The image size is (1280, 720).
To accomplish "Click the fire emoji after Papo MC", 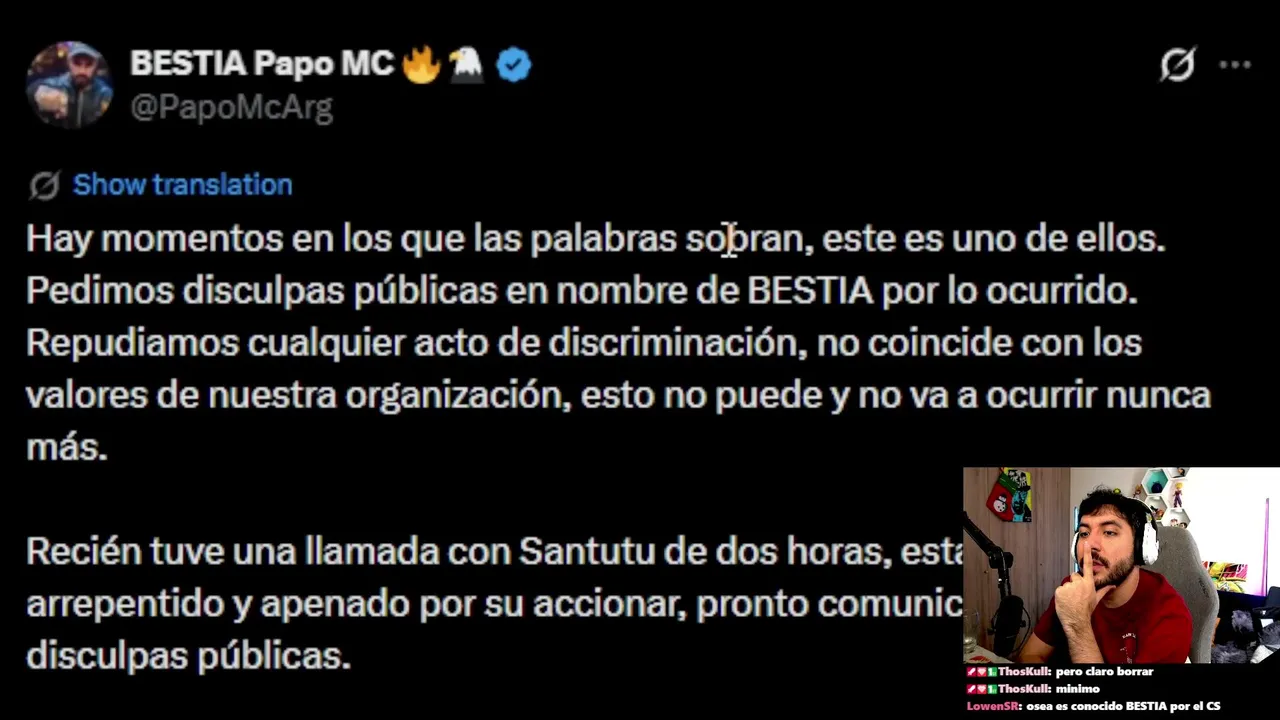I will pyautogui.click(x=421, y=65).
